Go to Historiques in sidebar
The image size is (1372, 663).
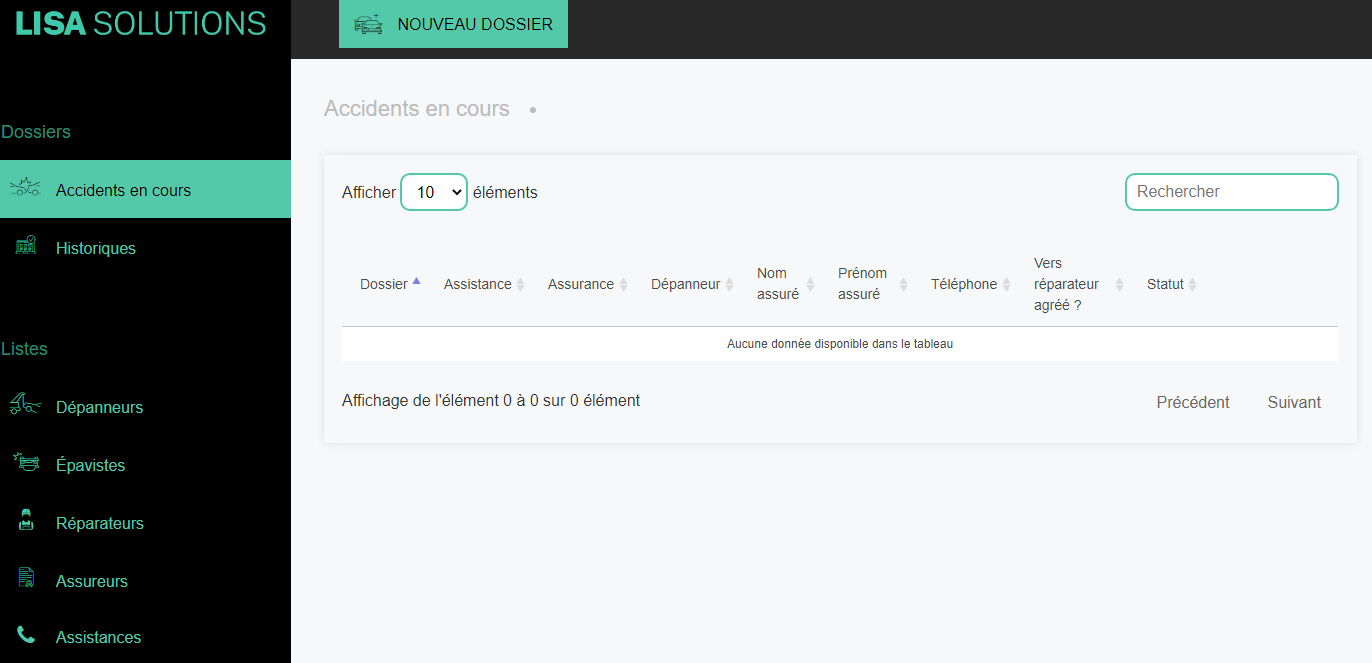point(145,247)
